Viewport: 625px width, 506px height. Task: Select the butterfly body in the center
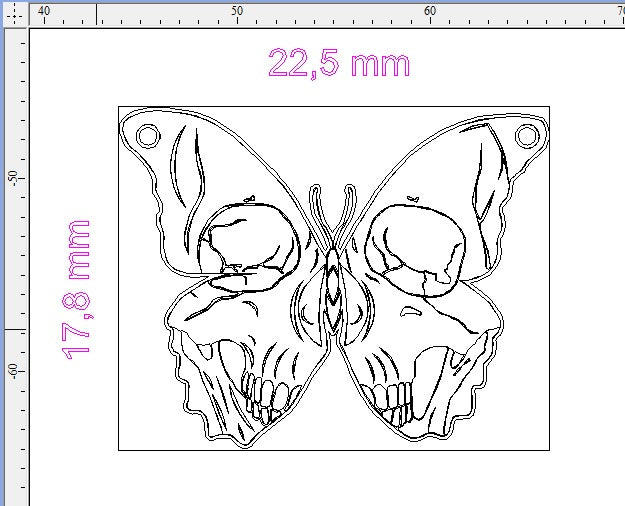[333, 291]
